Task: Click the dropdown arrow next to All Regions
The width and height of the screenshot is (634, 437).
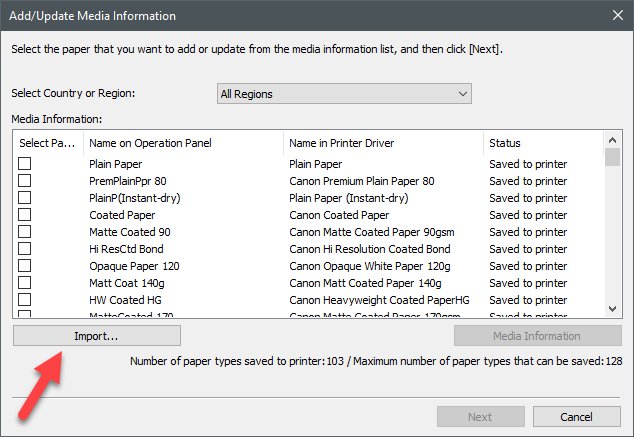Action: [x=462, y=94]
